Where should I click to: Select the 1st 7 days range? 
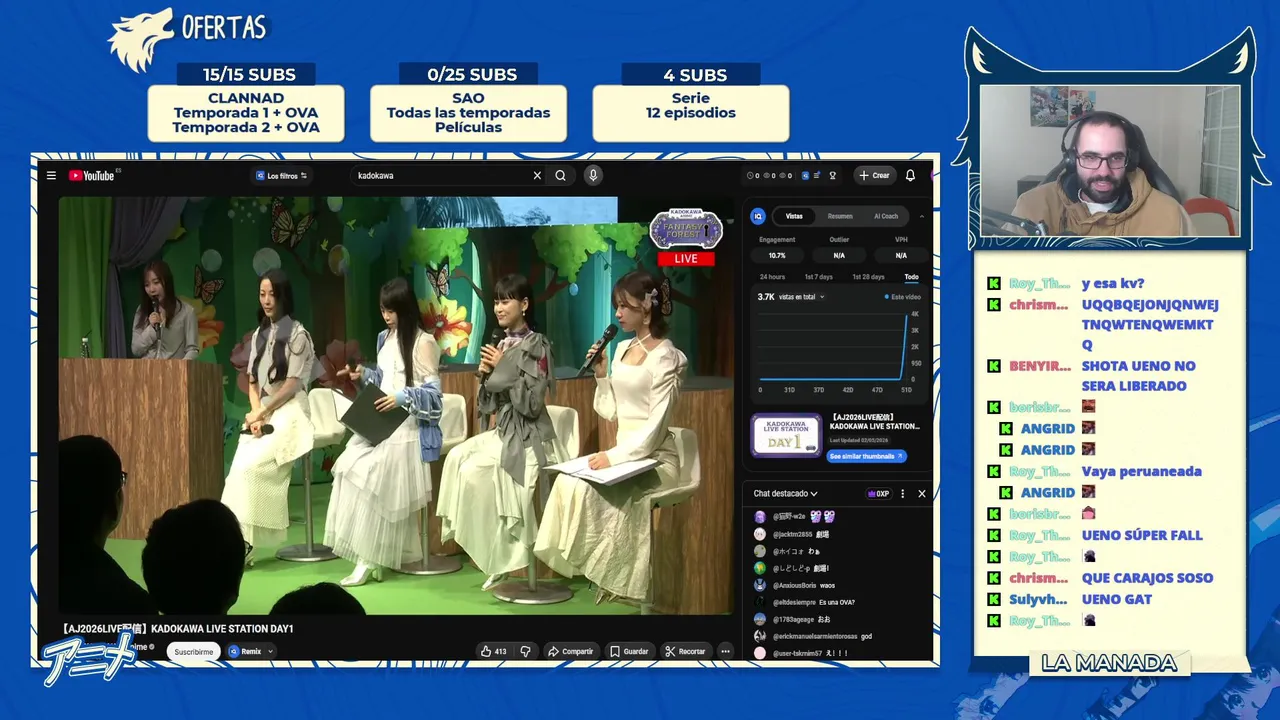pos(818,276)
